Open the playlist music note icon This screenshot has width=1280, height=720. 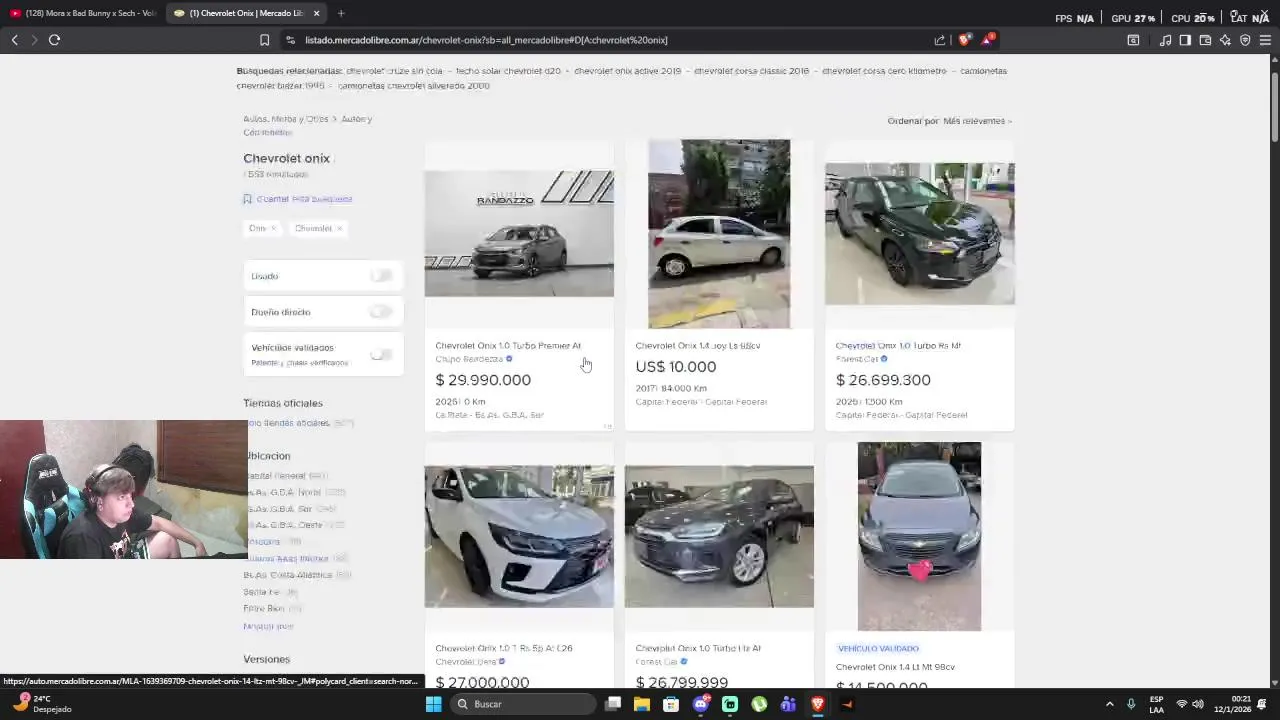(x=1165, y=40)
